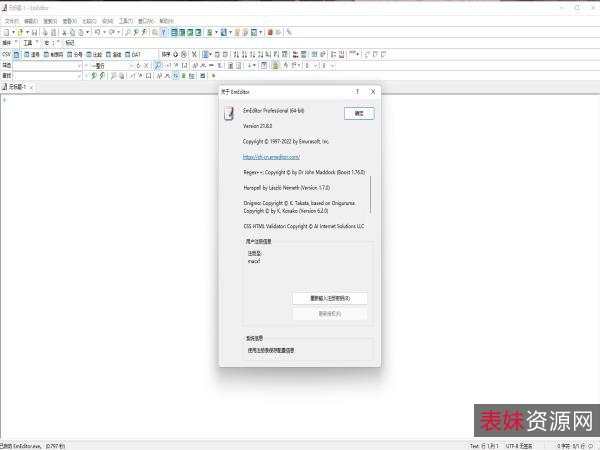This screenshot has height=450, width=600.
Task: Click the "Version 21.8.0" text in dialog
Action: pos(258,126)
